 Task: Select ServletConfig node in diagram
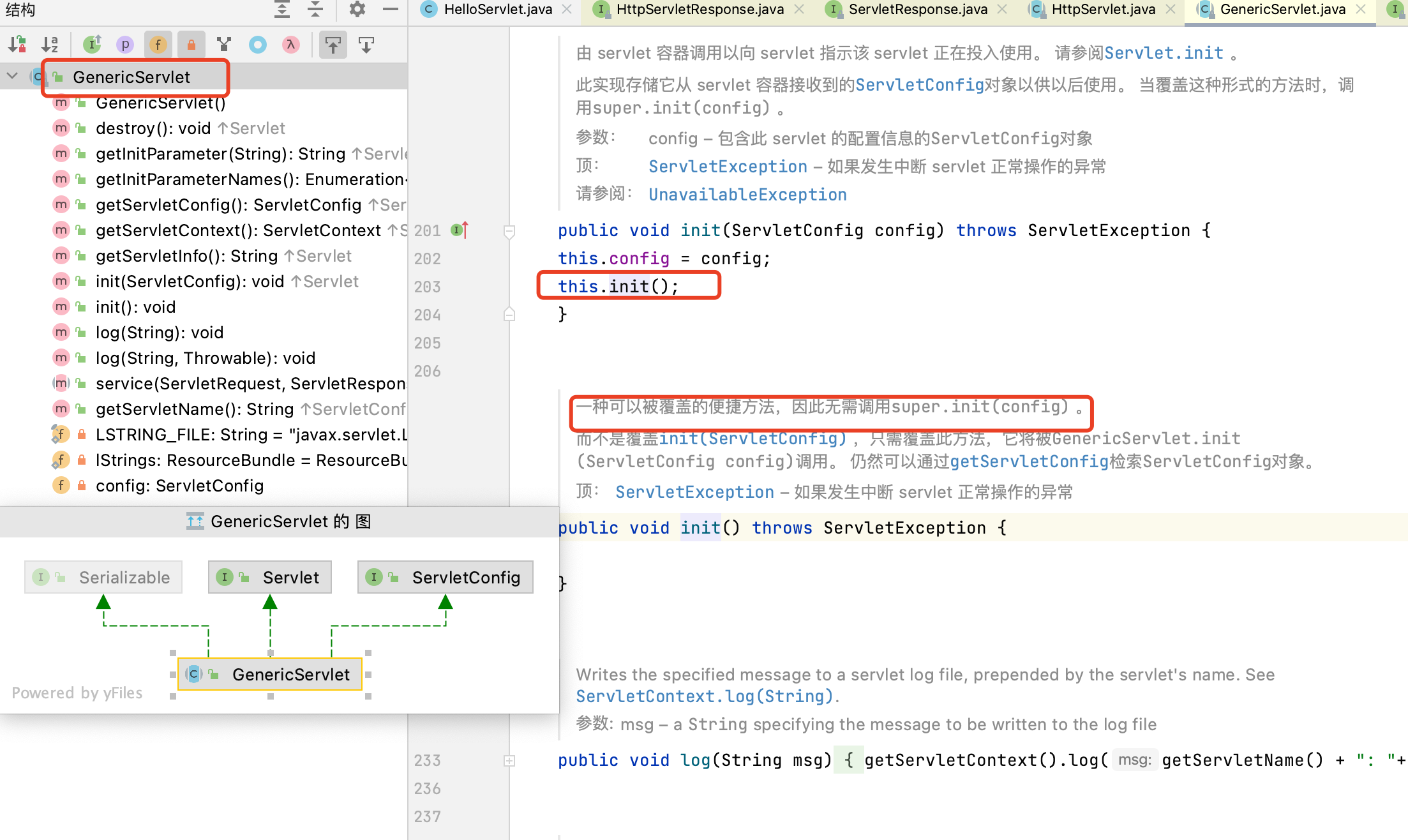(x=446, y=577)
